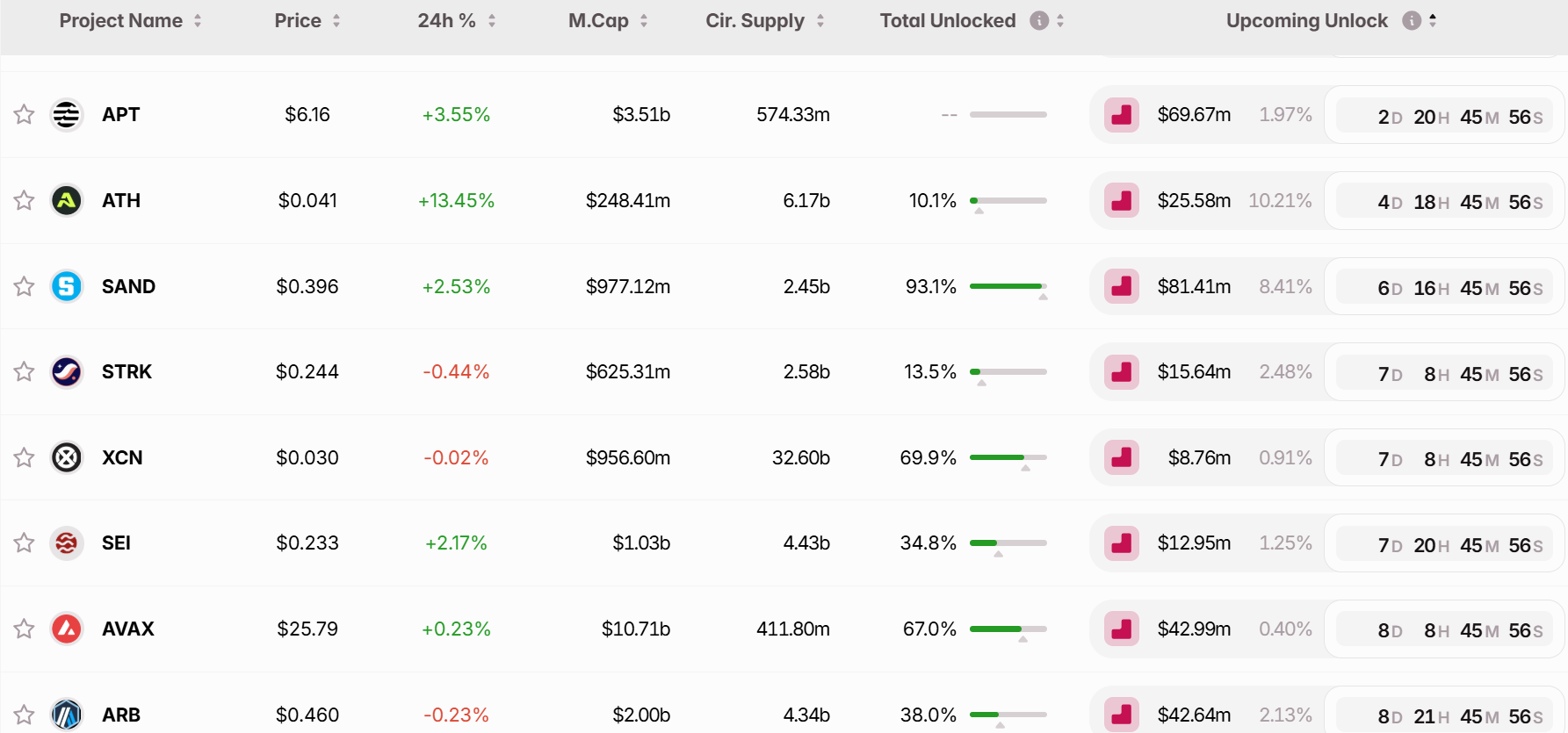Go to the AVAX project name
The height and width of the screenshot is (733, 1568).
tap(128, 629)
